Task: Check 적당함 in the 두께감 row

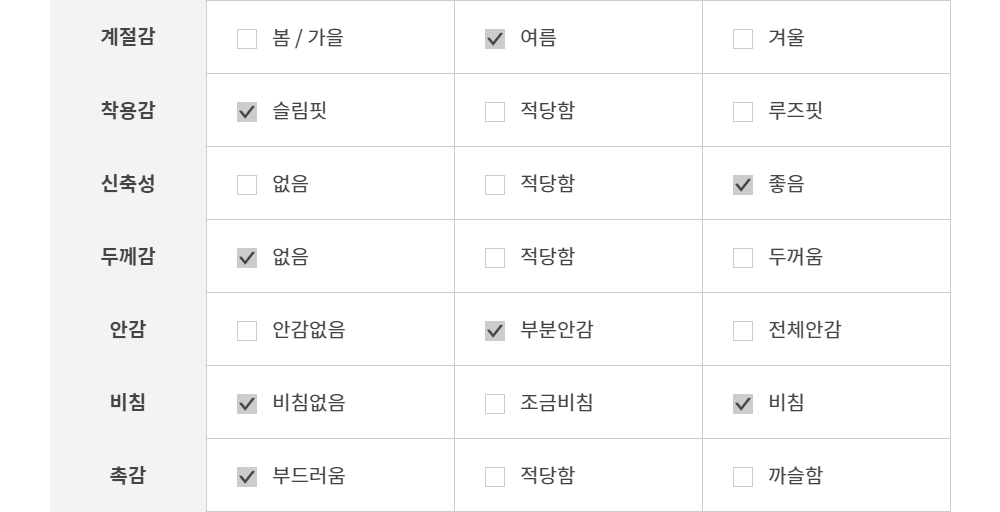Action: (495, 258)
